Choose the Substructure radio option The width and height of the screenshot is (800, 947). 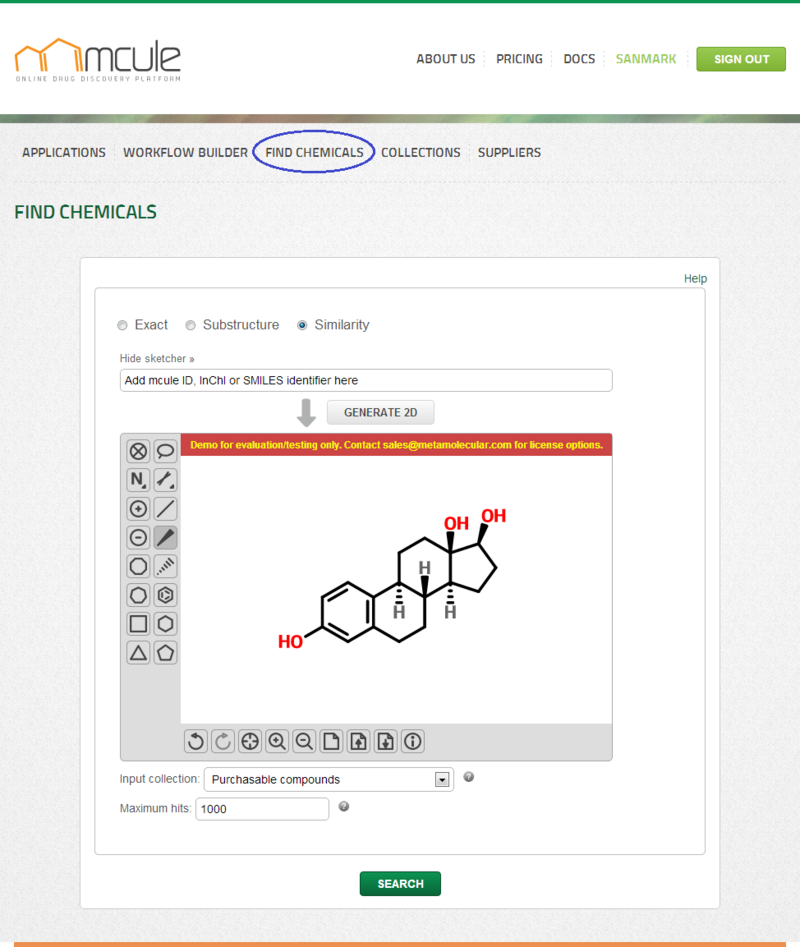click(x=190, y=325)
